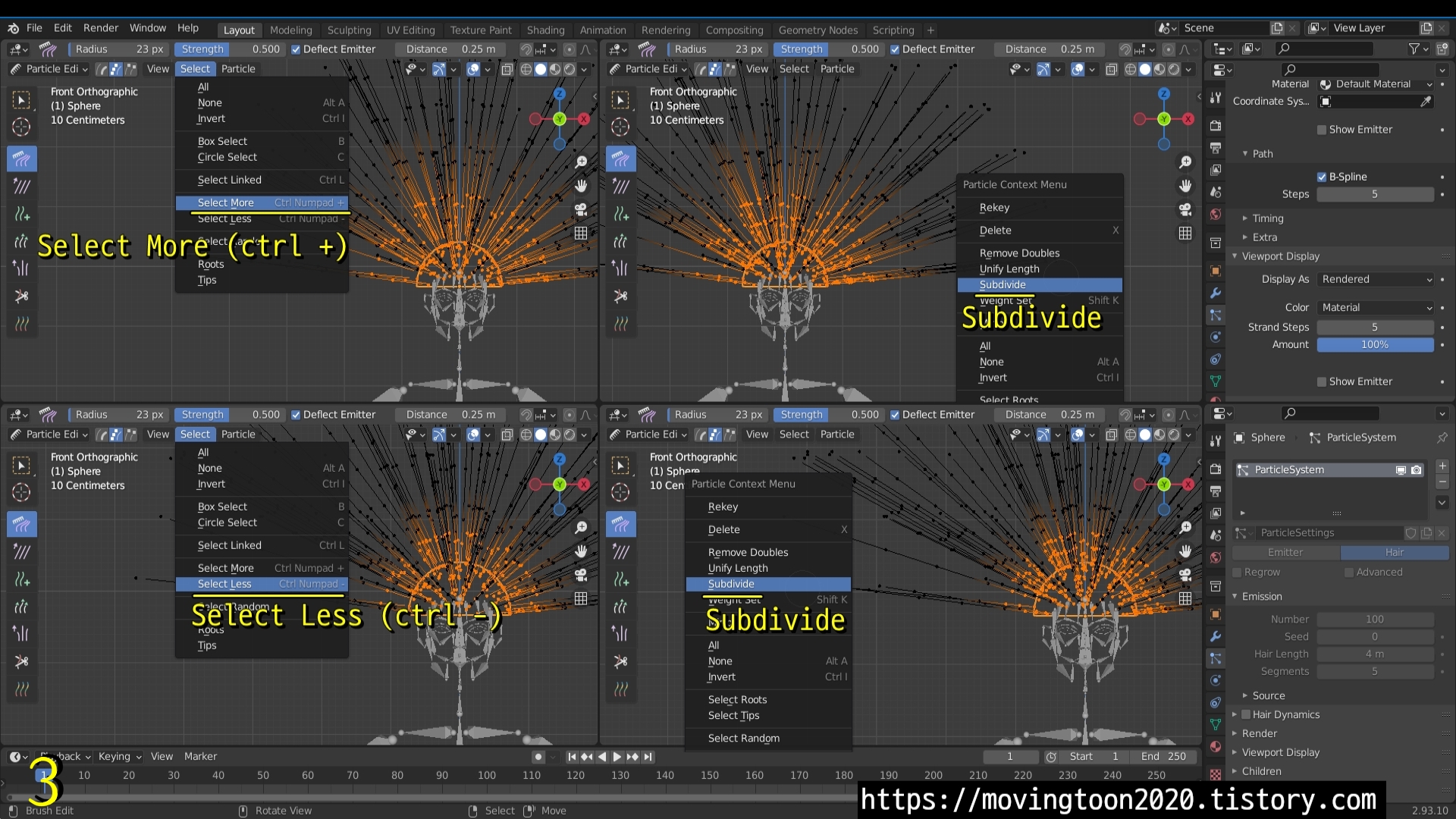1456x819 pixels.
Task: Add a workspace with the plus tab
Action: [930, 30]
